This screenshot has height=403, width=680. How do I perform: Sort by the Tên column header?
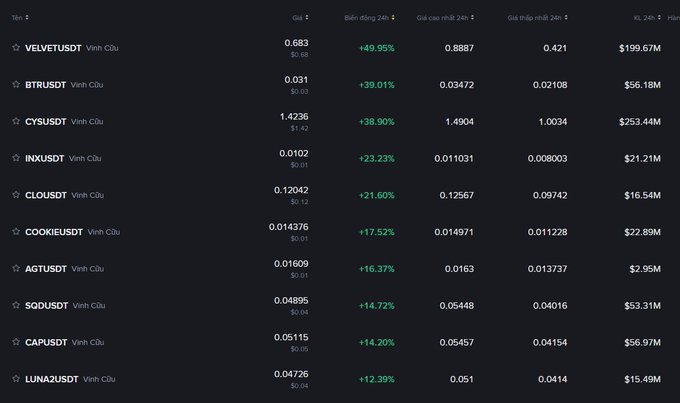tap(20, 17)
